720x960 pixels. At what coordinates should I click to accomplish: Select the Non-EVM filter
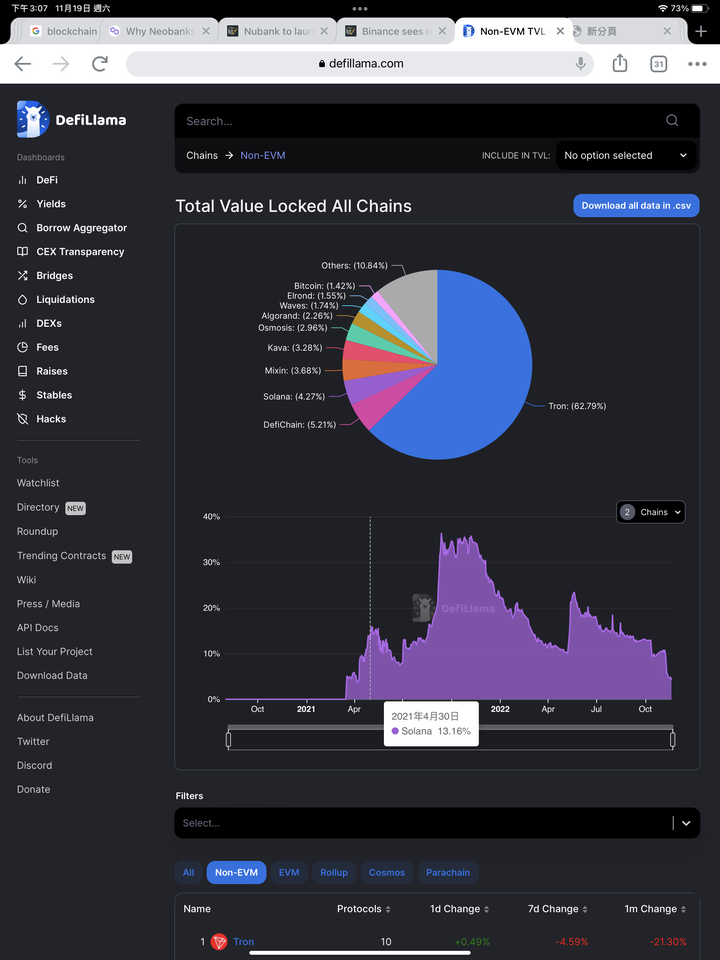coord(236,872)
